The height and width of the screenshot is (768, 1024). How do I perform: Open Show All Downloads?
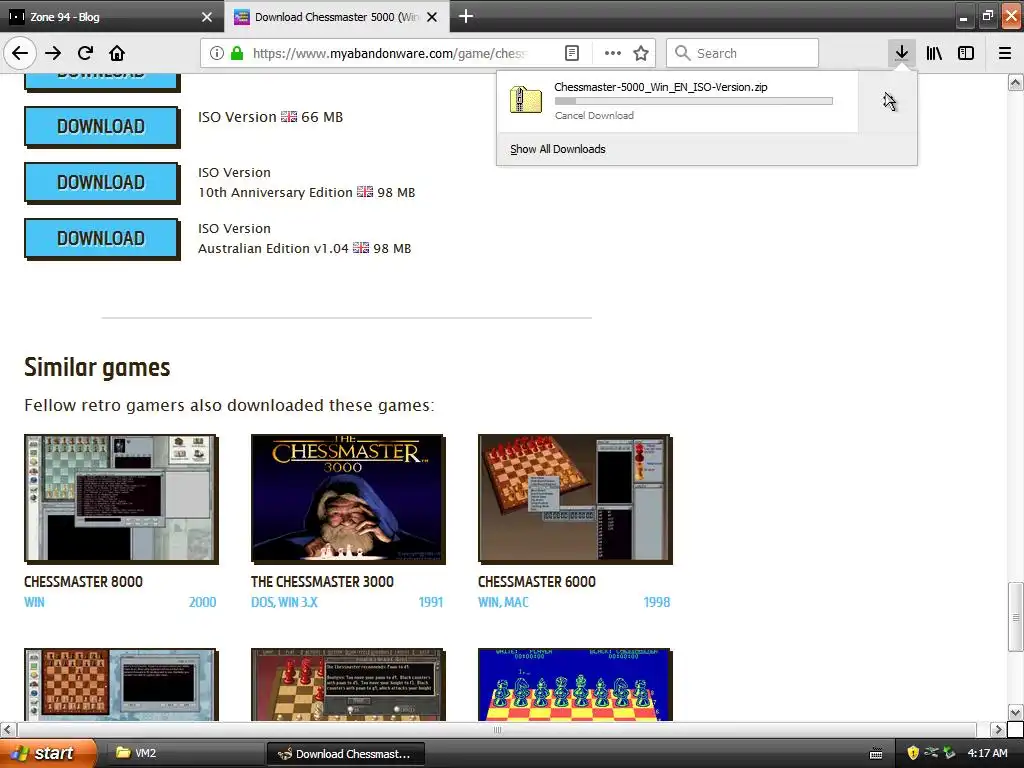(558, 149)
